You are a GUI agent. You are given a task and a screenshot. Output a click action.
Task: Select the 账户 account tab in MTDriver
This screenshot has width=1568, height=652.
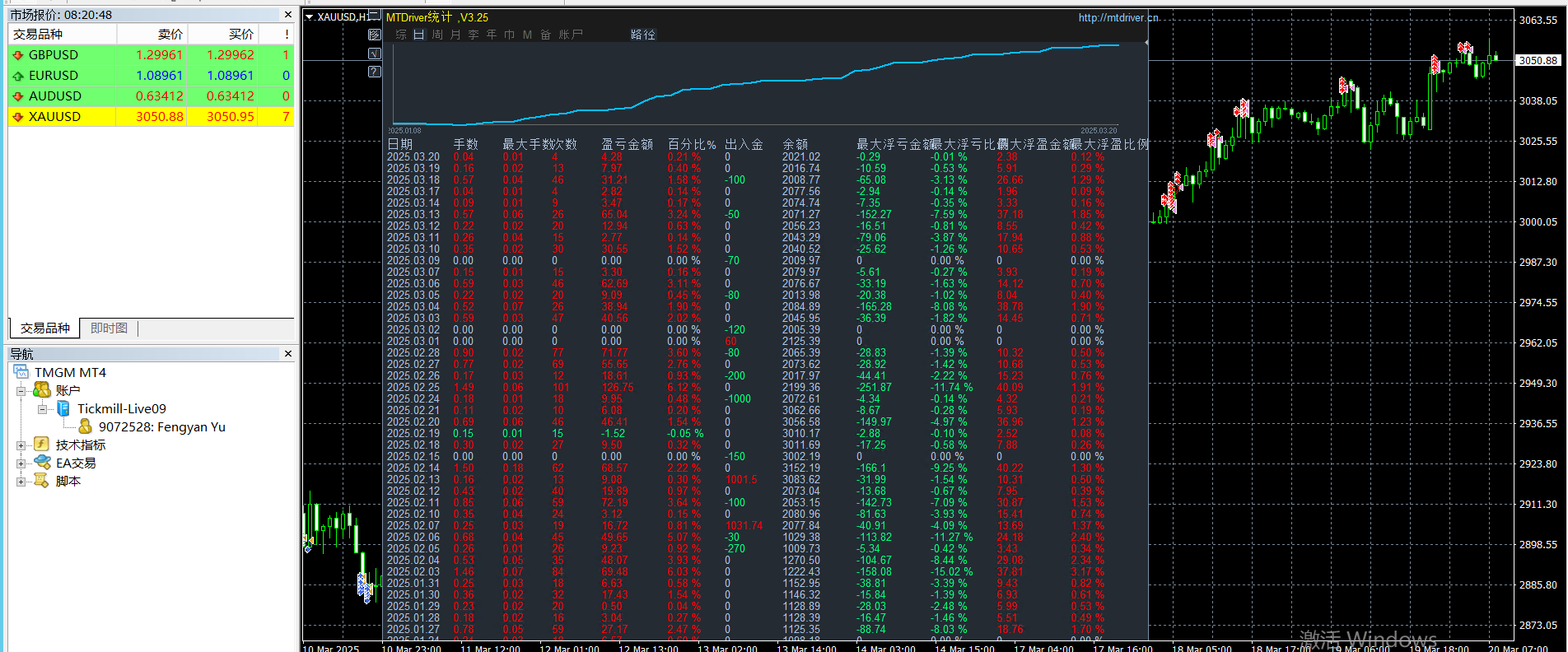(571, 35)
